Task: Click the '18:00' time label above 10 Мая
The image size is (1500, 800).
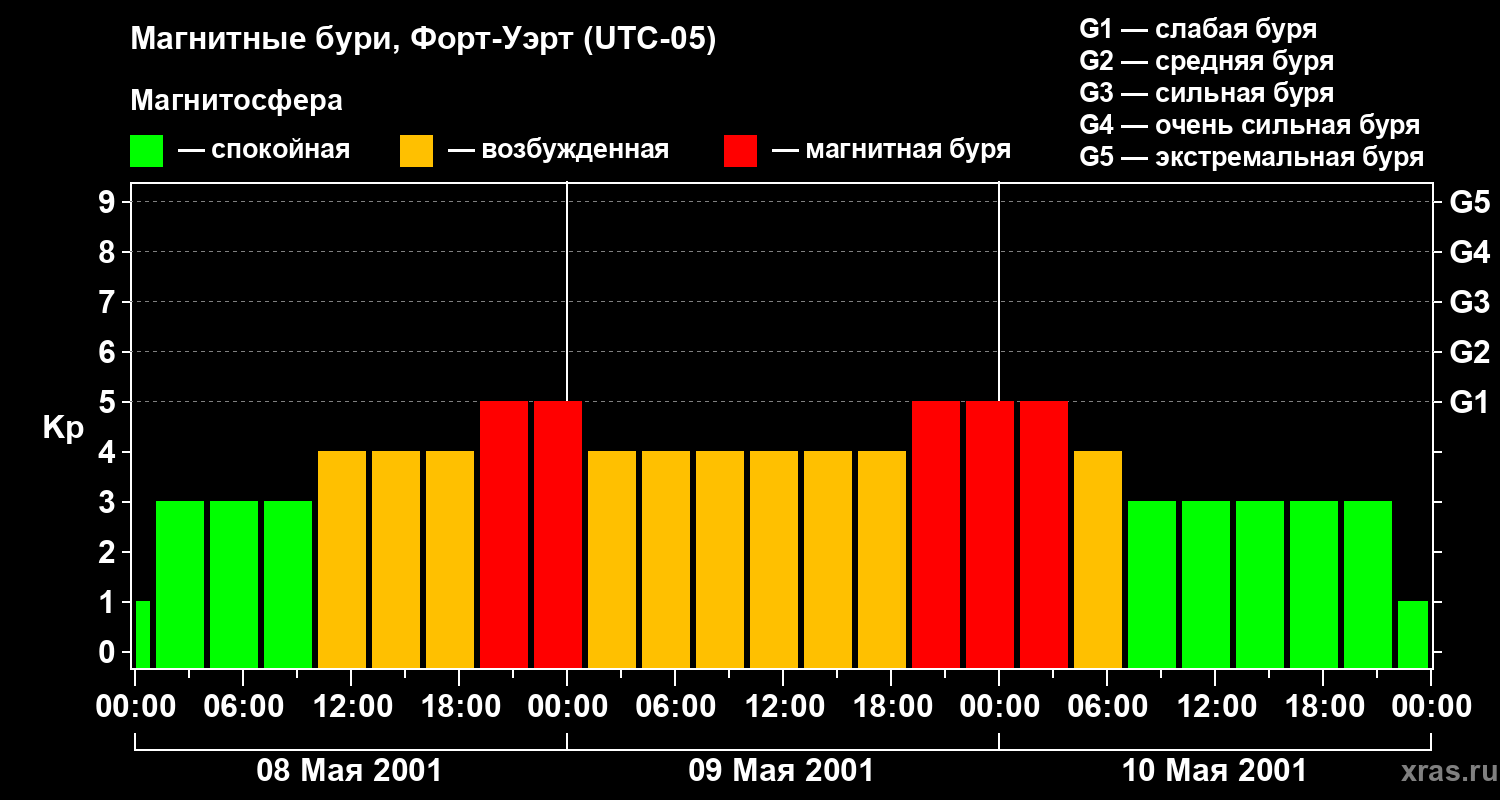Action: [1323, 706]
